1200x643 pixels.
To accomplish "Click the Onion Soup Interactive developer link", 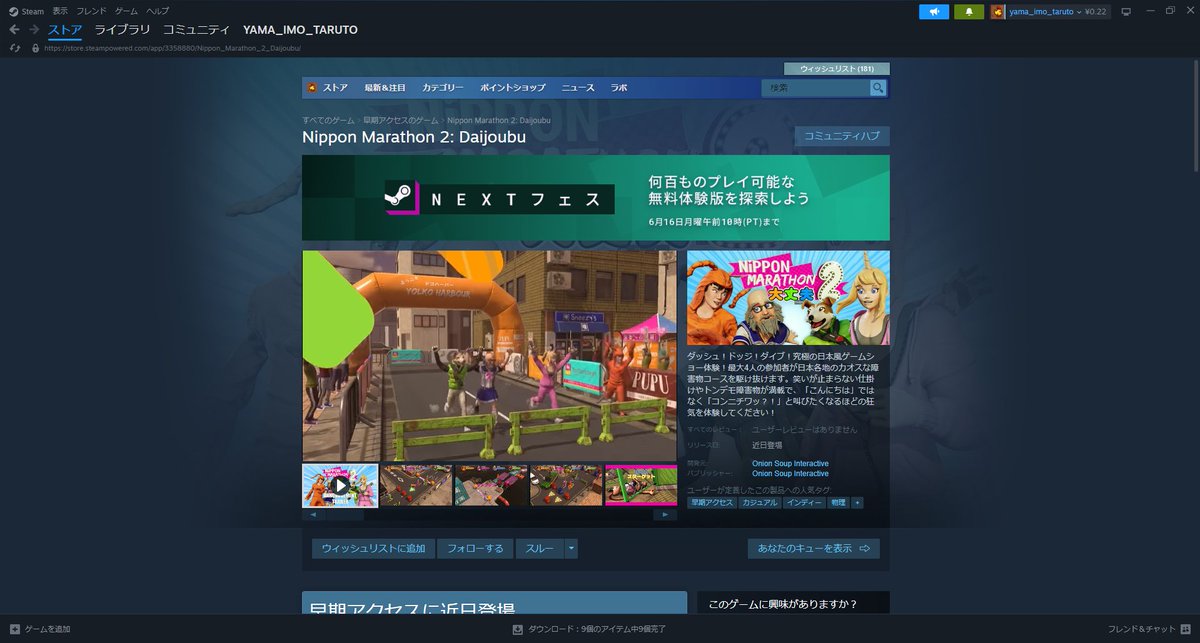I will (x=789, y=463).
